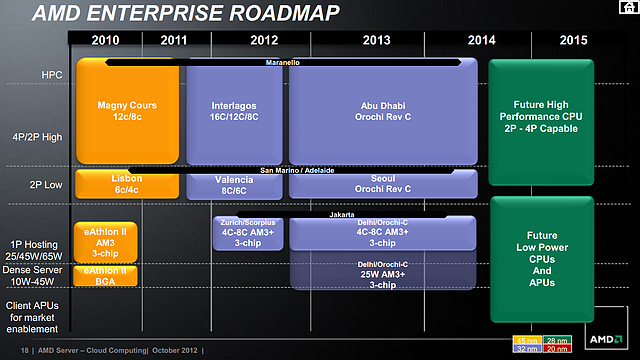Screen dimensions: 640x360
Task: Select the Valencia 8C/6C block
Action: [234, 185]
